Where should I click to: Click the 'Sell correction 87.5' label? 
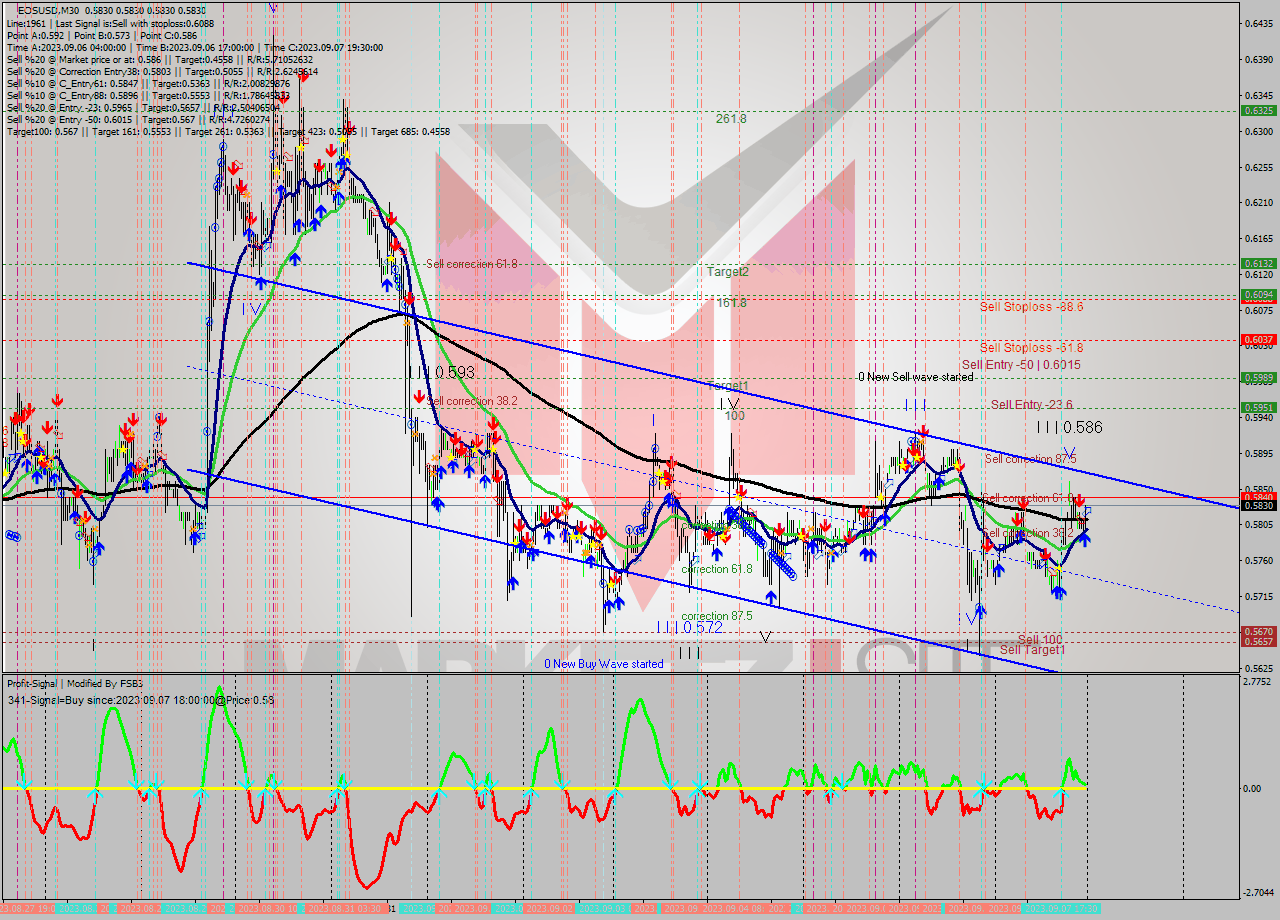pyautogui.click(x=1030, y=458)
